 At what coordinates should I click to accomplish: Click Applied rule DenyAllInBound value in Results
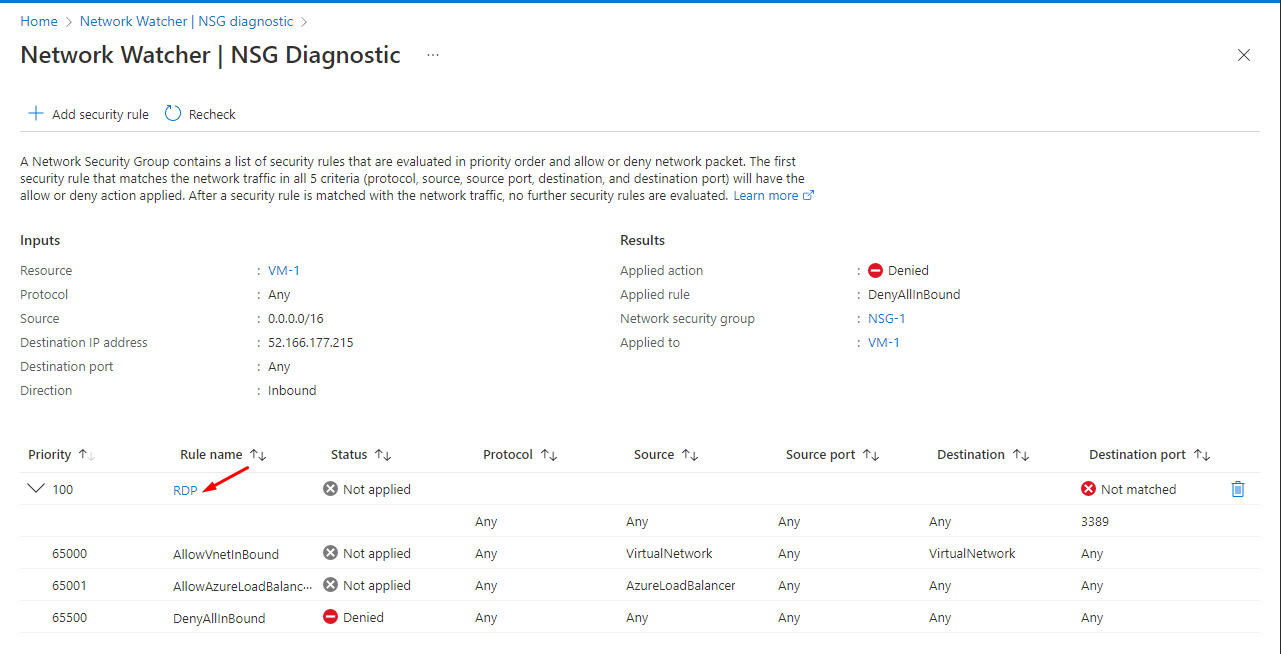tap(914, 295)
